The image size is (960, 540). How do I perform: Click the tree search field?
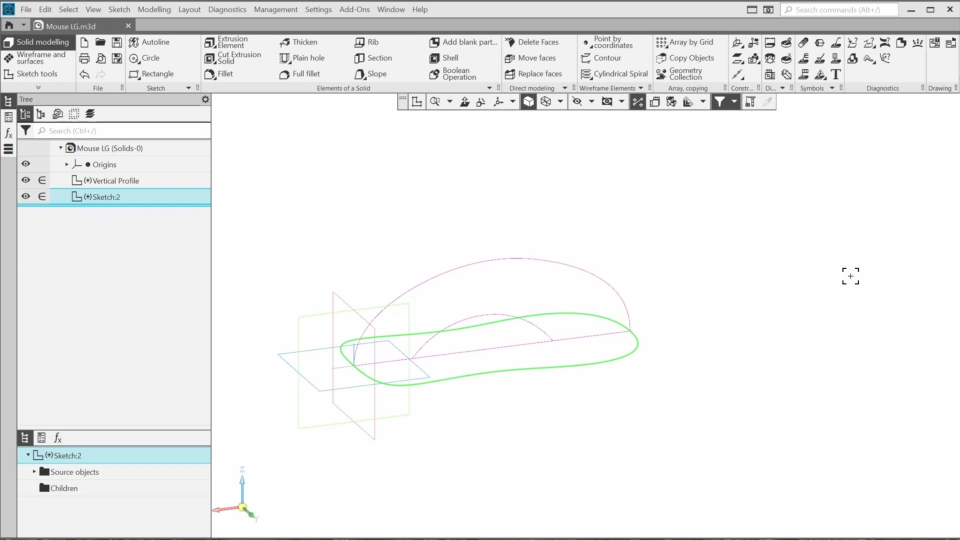coord(120,131)
